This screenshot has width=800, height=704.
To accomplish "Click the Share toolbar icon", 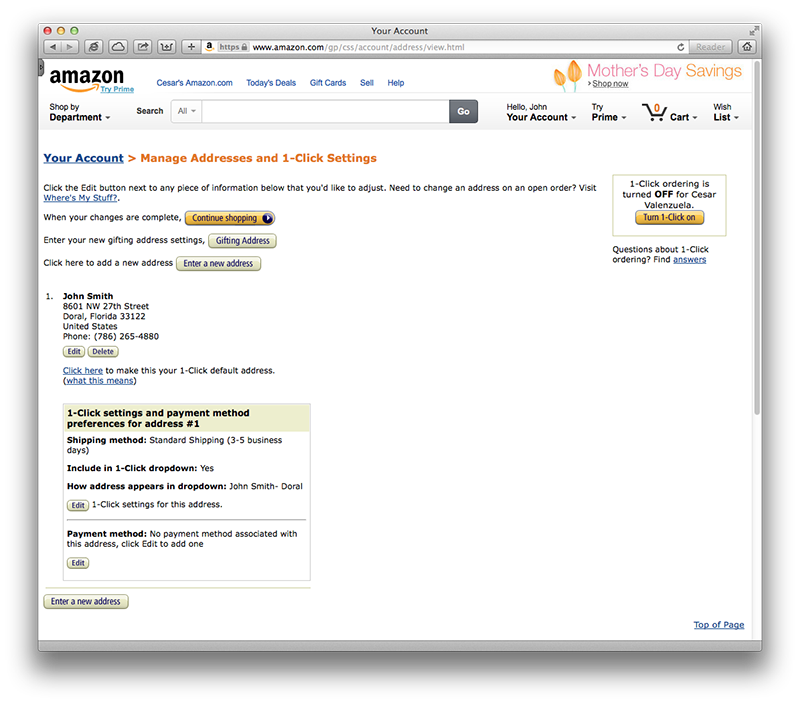I will click(143, 47).
